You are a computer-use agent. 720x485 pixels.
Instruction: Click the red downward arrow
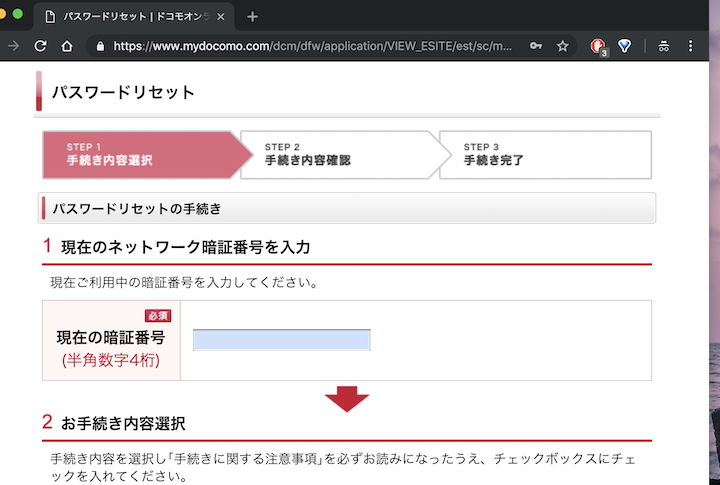347,399
